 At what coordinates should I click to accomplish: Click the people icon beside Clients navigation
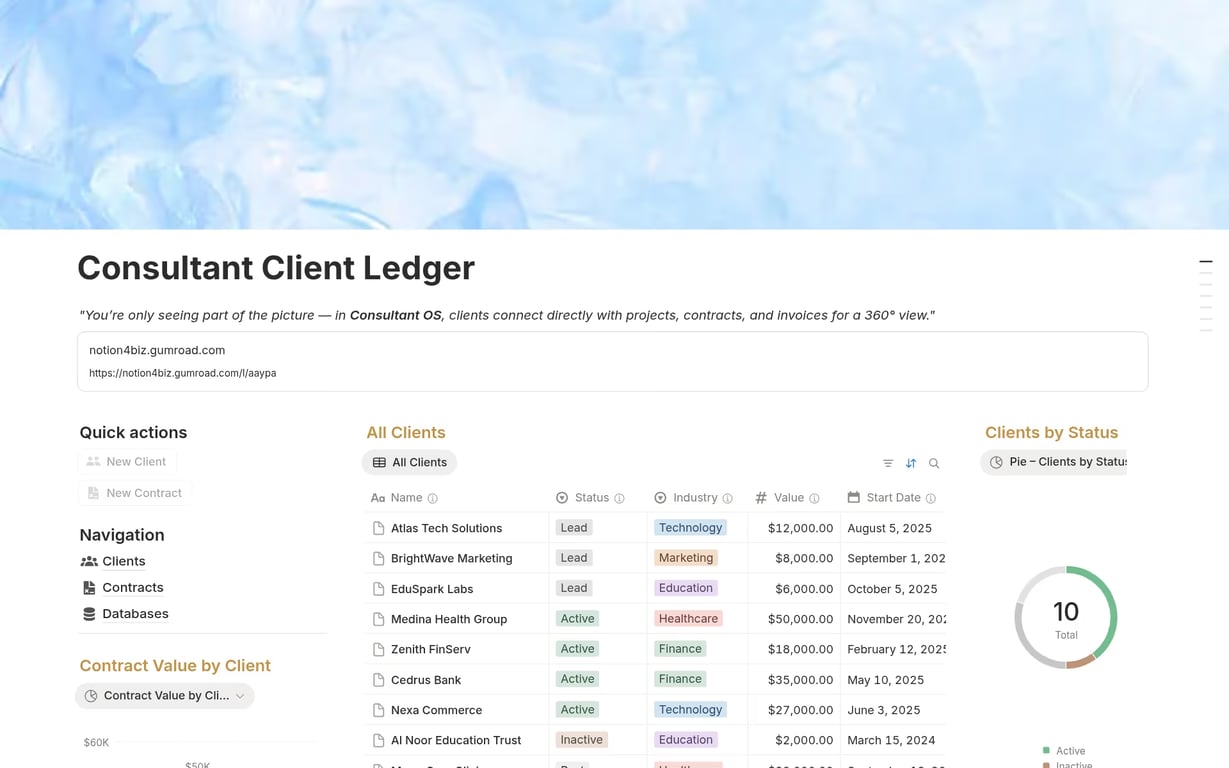(89, 561)
